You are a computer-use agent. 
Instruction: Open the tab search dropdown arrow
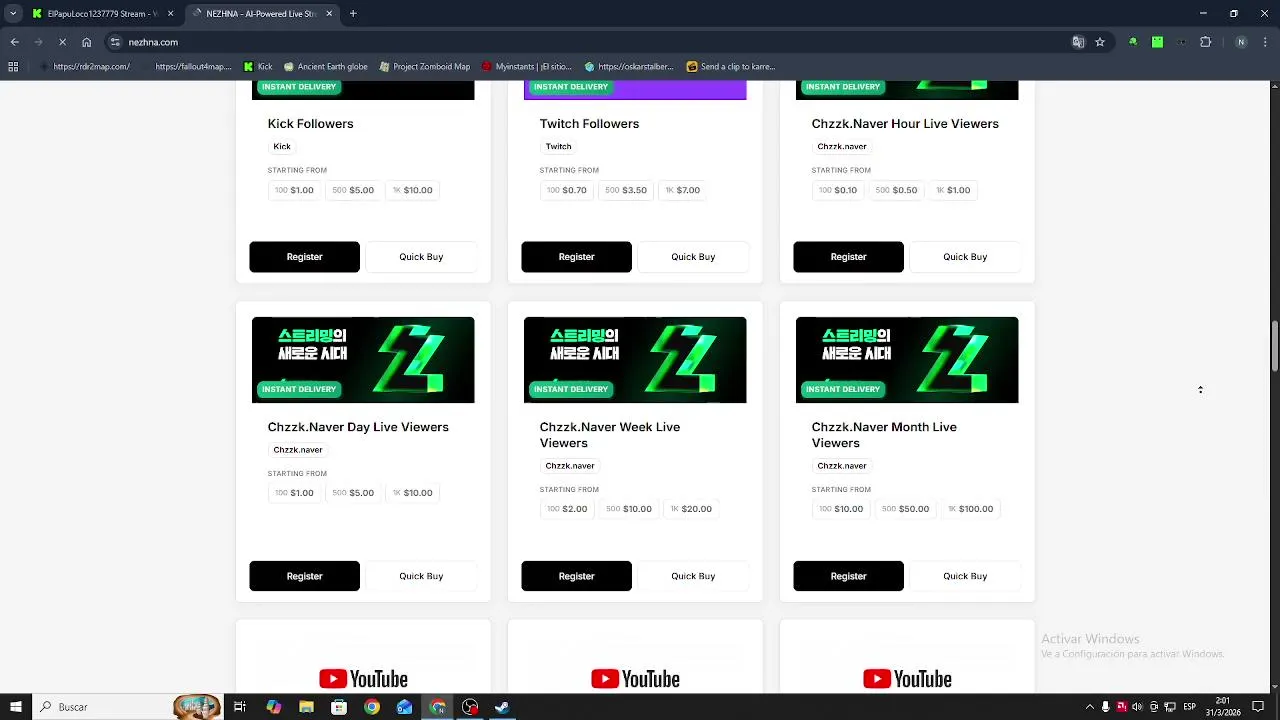13,14
